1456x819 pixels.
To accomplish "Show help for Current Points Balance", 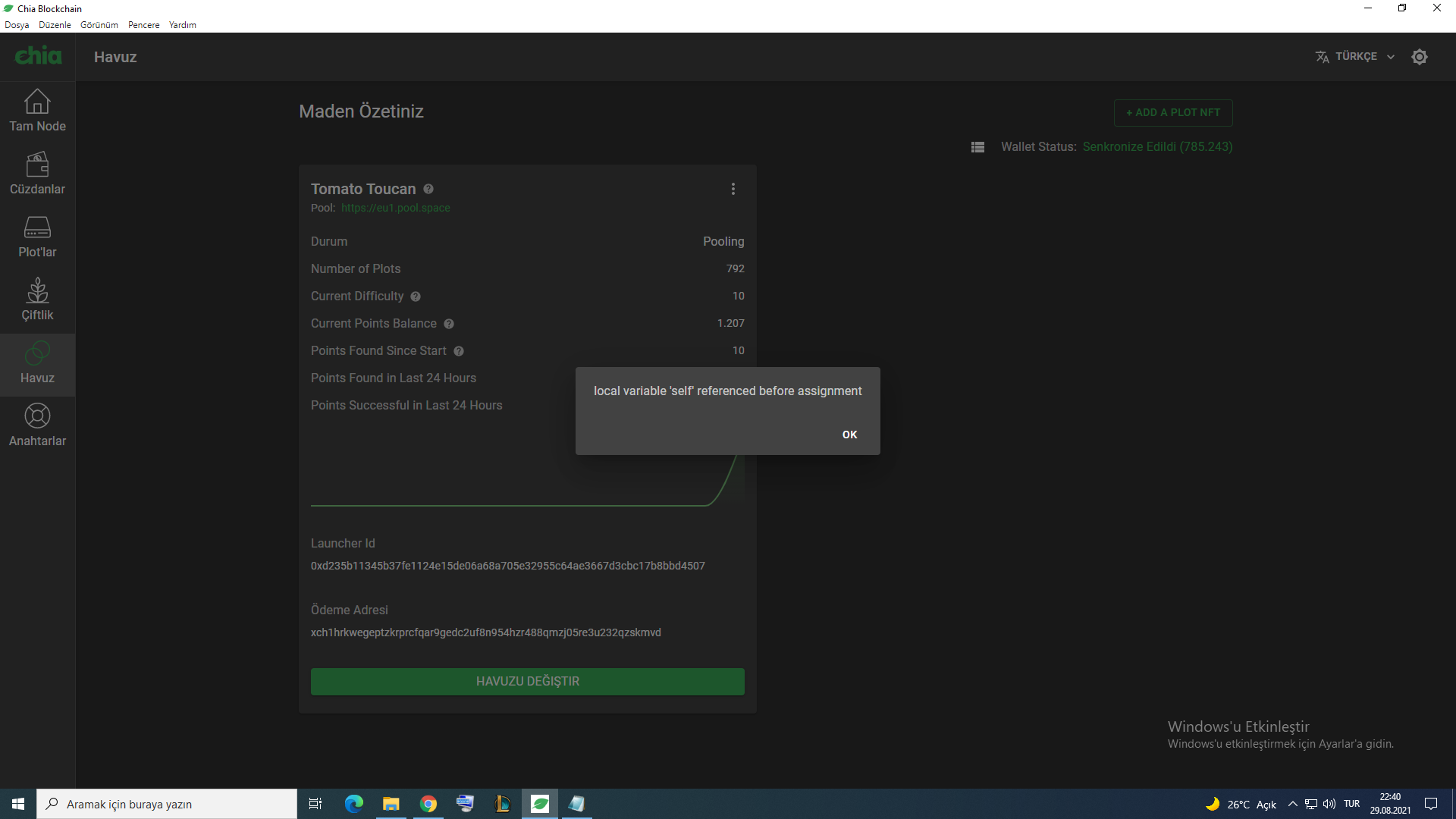I will [x=449, y=324].
